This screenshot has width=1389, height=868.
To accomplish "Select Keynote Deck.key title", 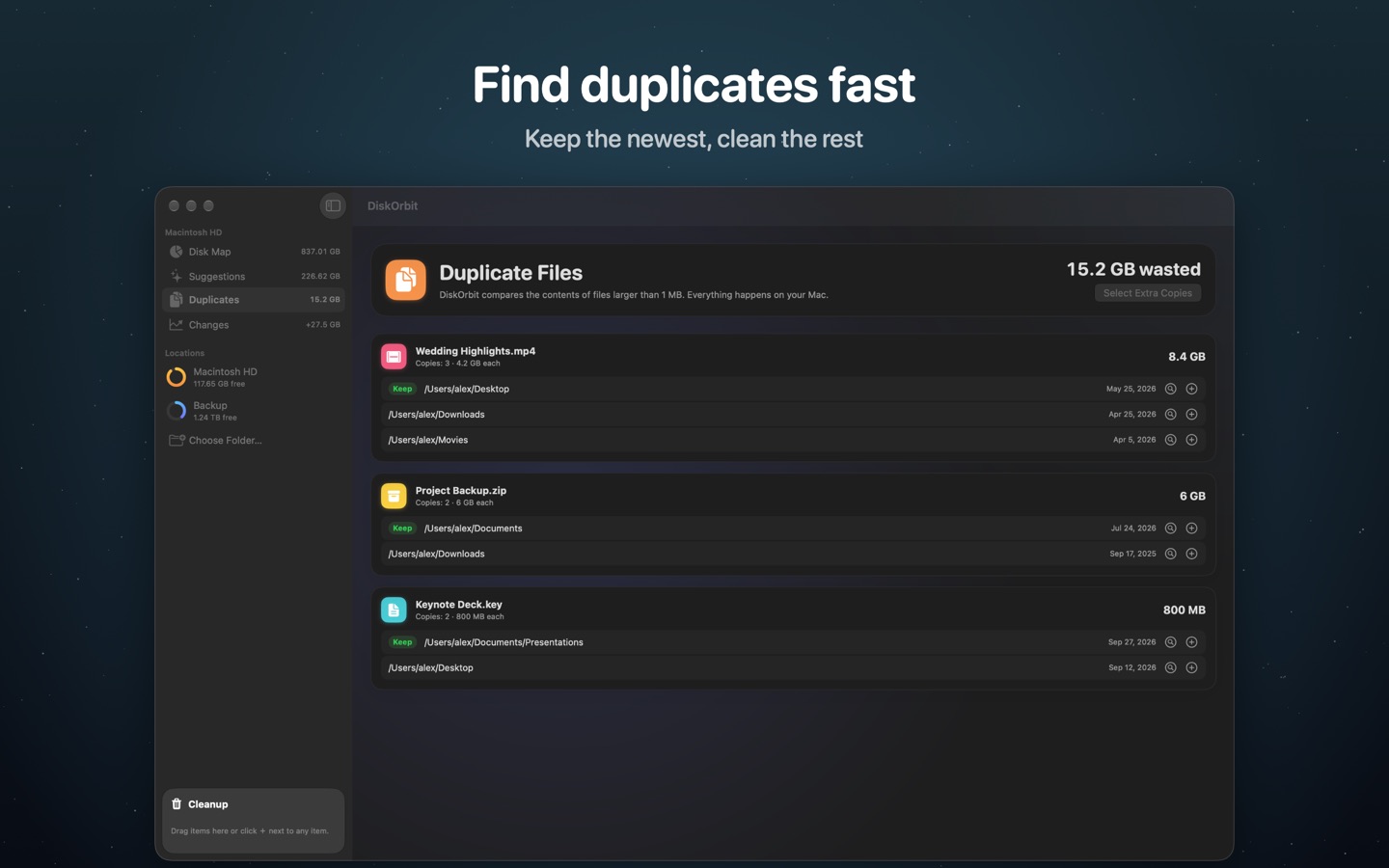I will [459, 605].
